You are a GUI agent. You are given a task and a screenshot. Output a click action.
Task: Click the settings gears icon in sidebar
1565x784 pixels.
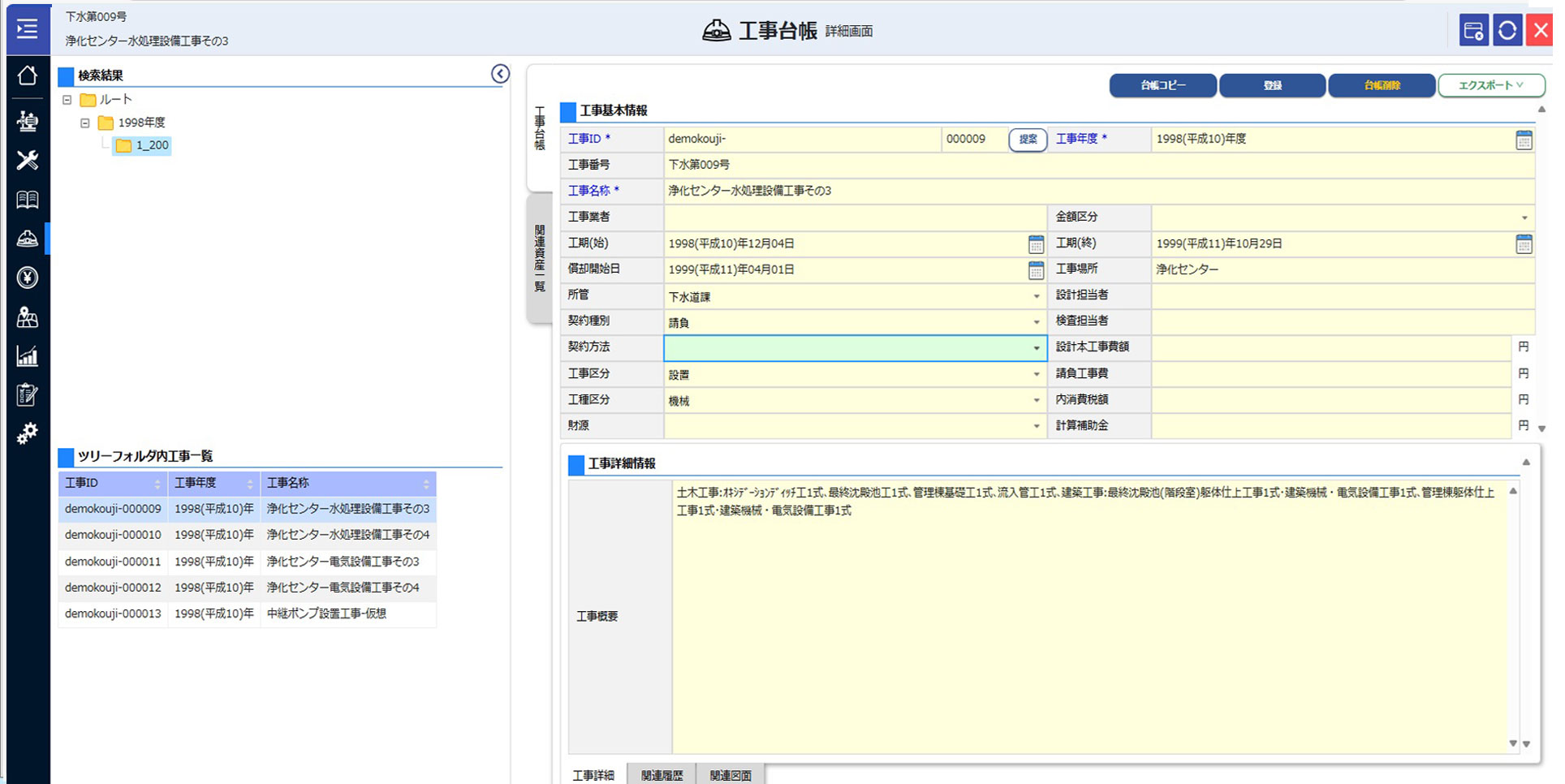click(x=27, y=433)
